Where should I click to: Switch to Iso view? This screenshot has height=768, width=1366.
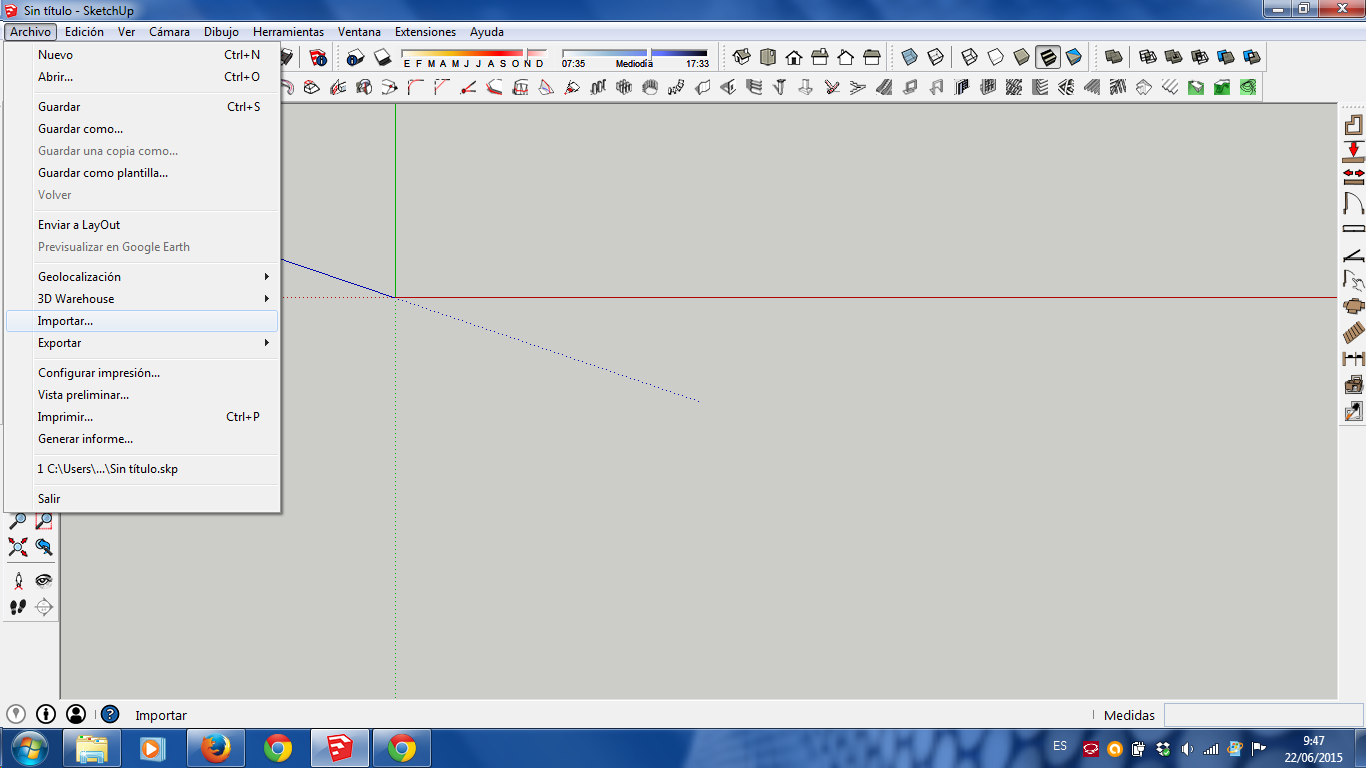click(742, 57)
